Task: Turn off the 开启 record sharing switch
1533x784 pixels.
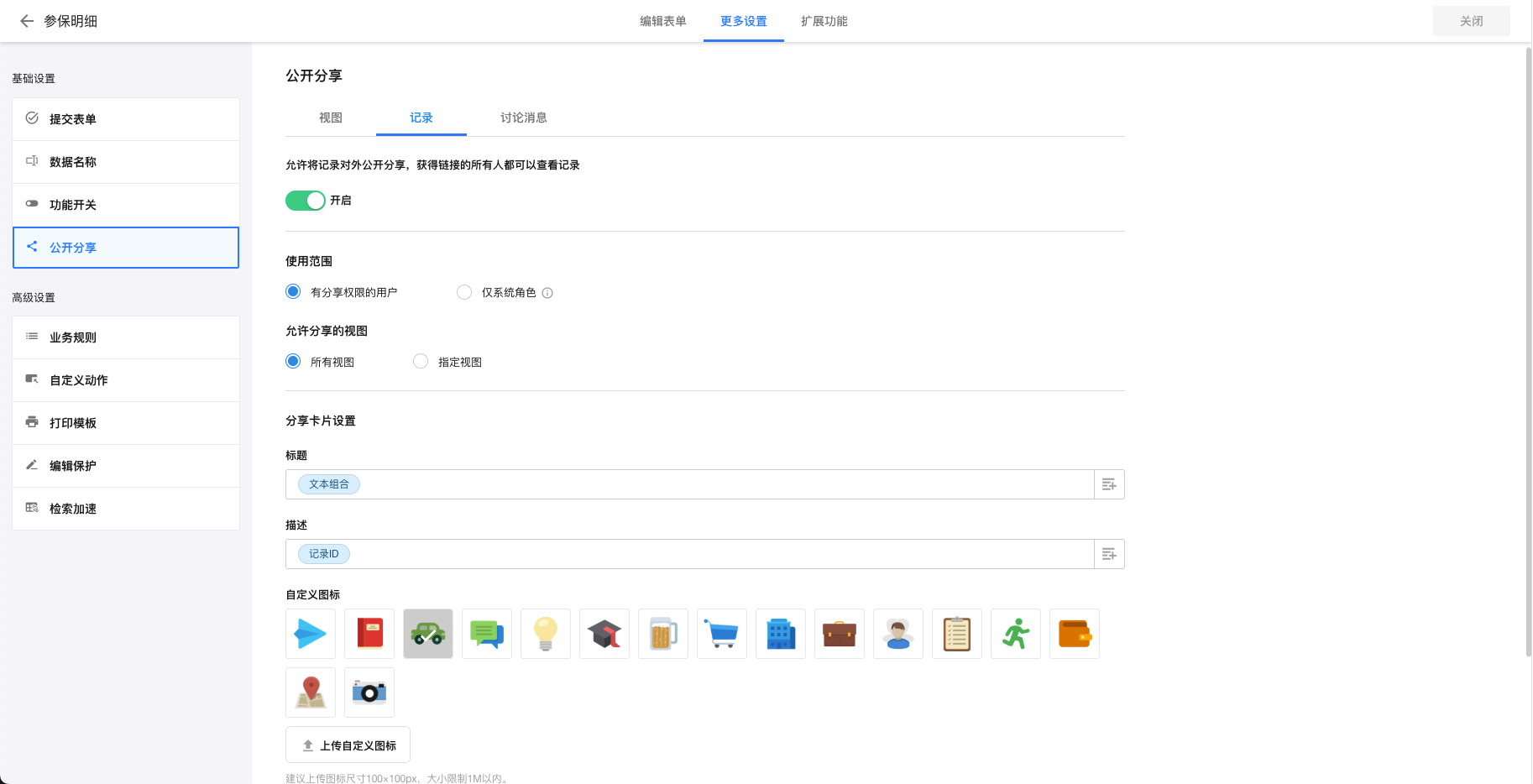Action: click(305, 201)
